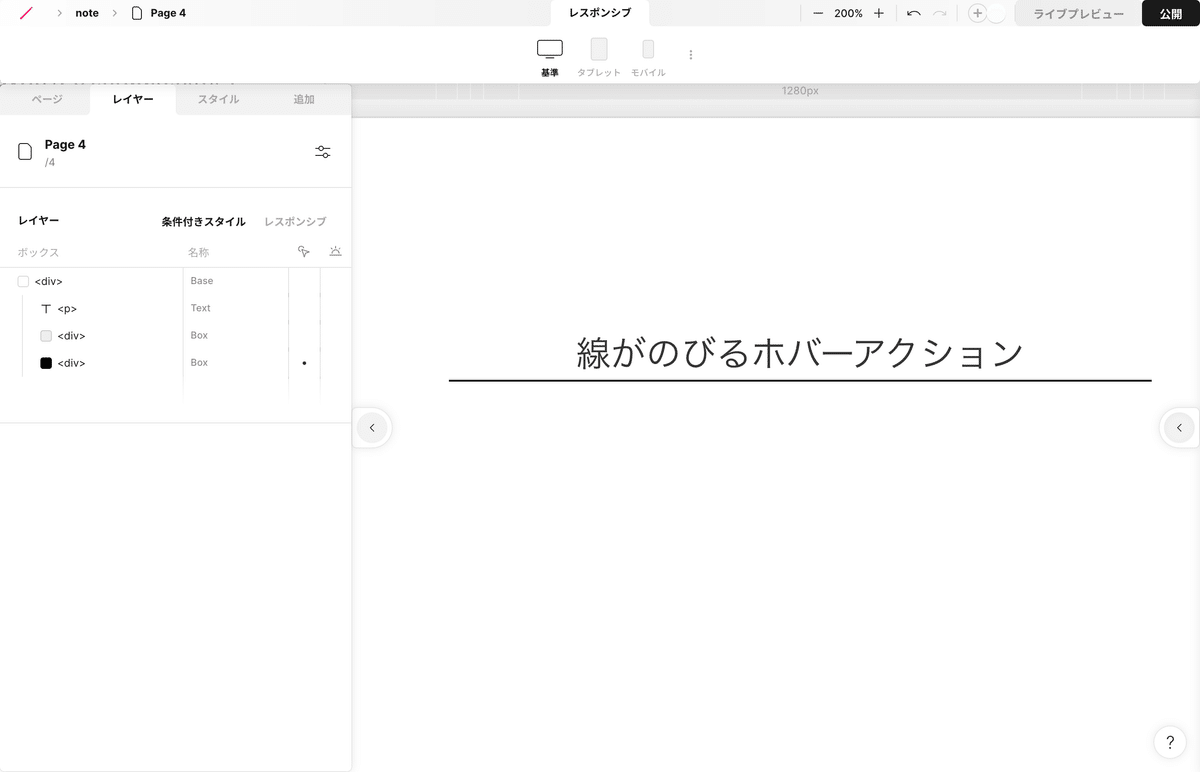Click the /4 page path text
The width and height of the screenshot is (1200, 772).
coord(50,162)
